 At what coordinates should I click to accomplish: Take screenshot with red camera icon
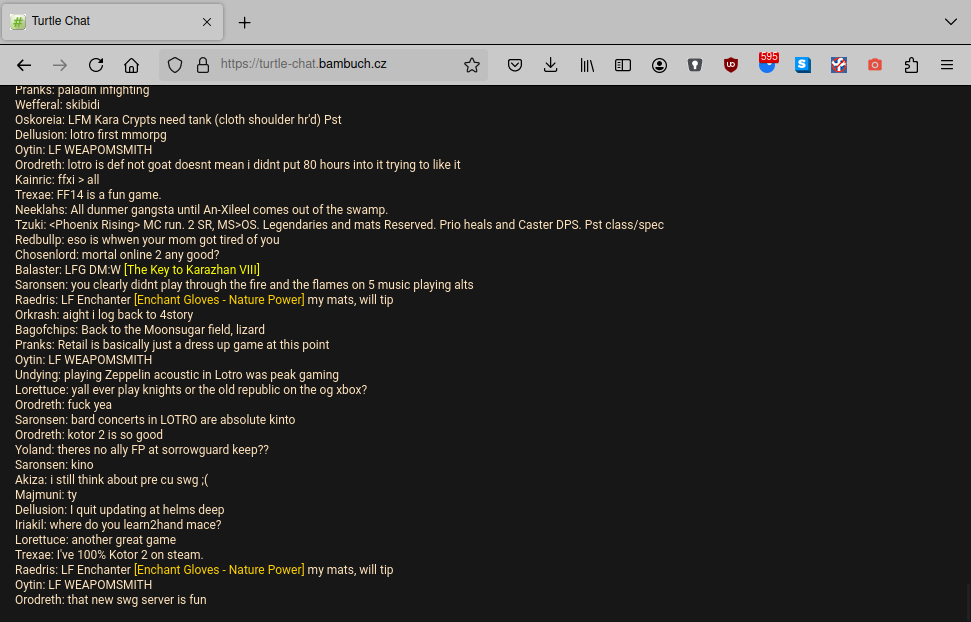[875, 65]
